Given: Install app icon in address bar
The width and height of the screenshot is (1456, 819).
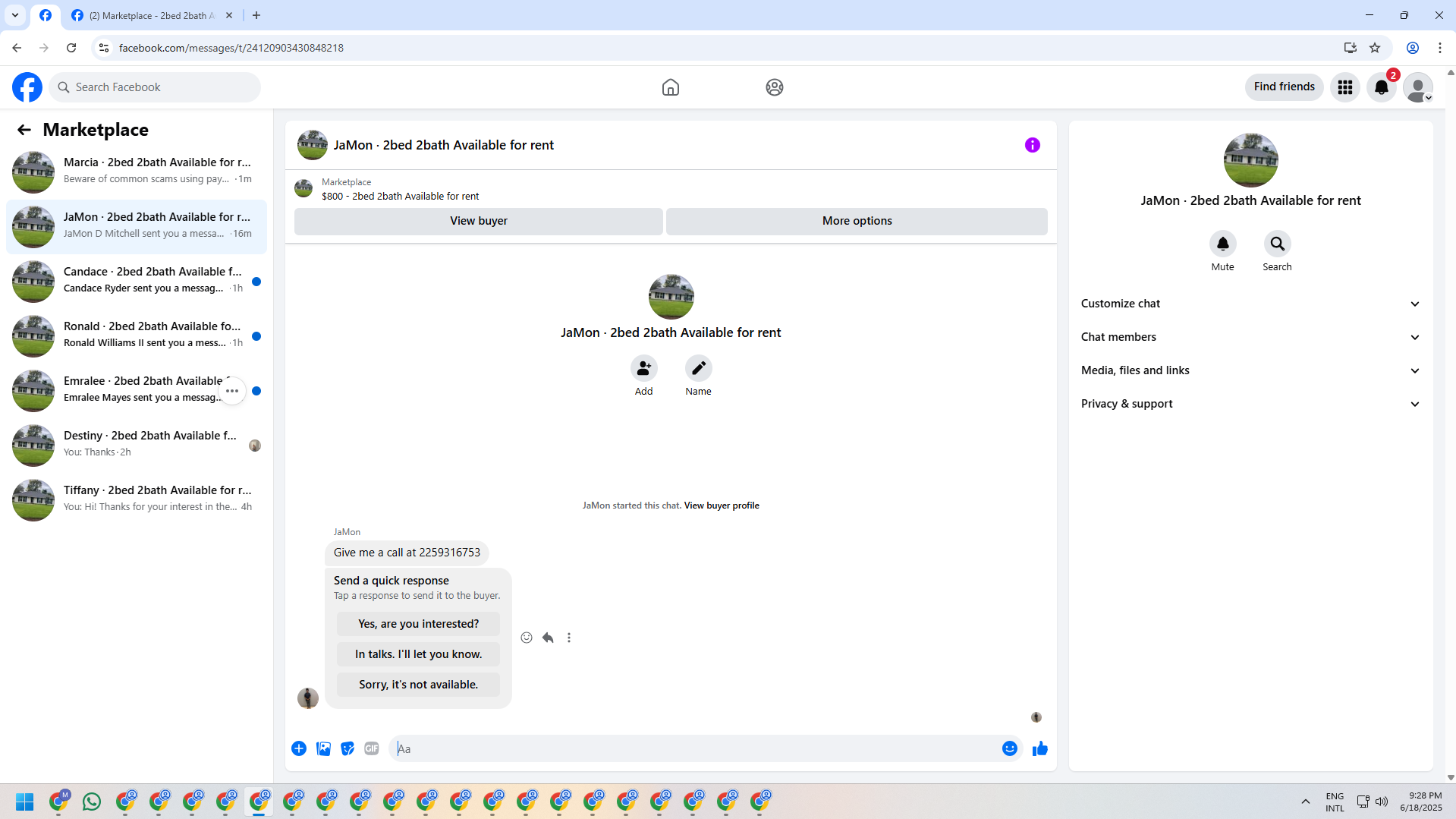Looking at the screenshot, I should pos(1351,48).
